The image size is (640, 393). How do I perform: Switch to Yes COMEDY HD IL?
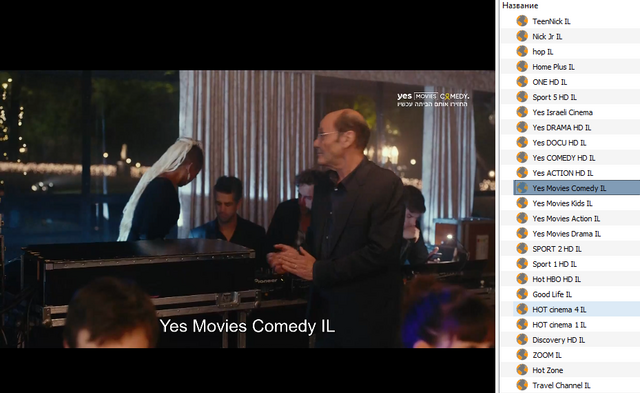[x=564, y=158]
